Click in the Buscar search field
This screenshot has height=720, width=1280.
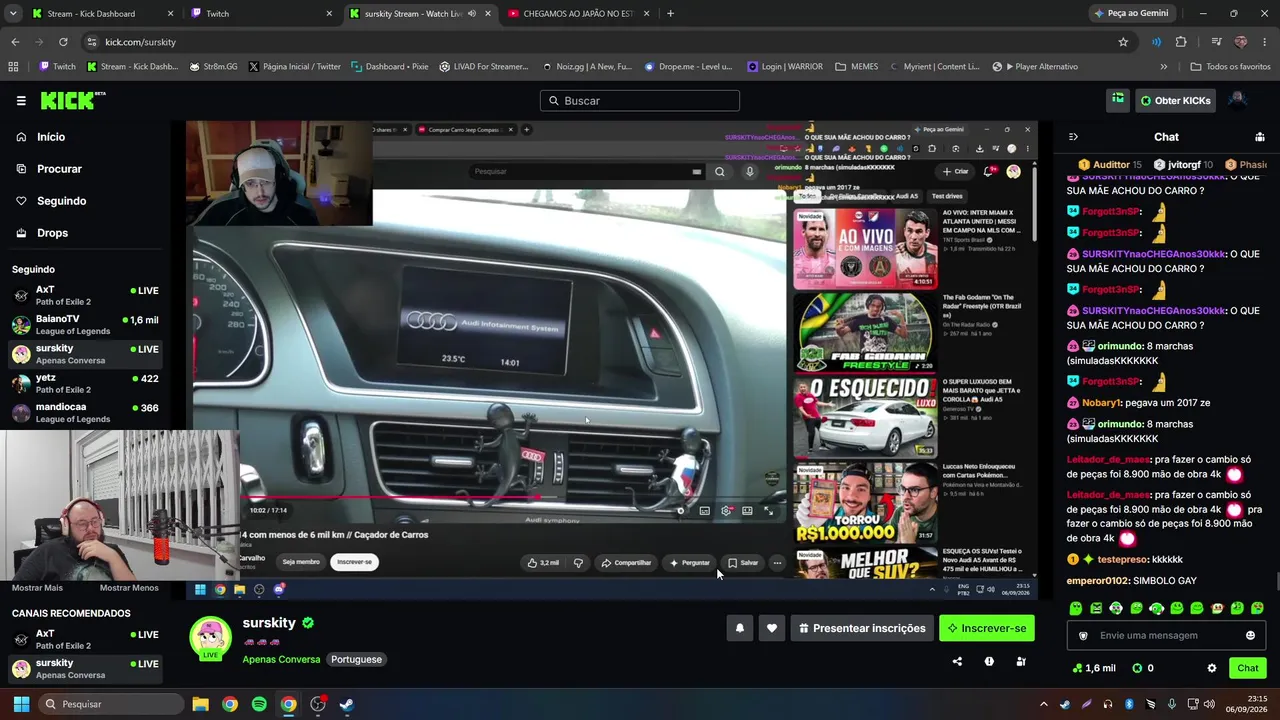(x=640, y=100)
